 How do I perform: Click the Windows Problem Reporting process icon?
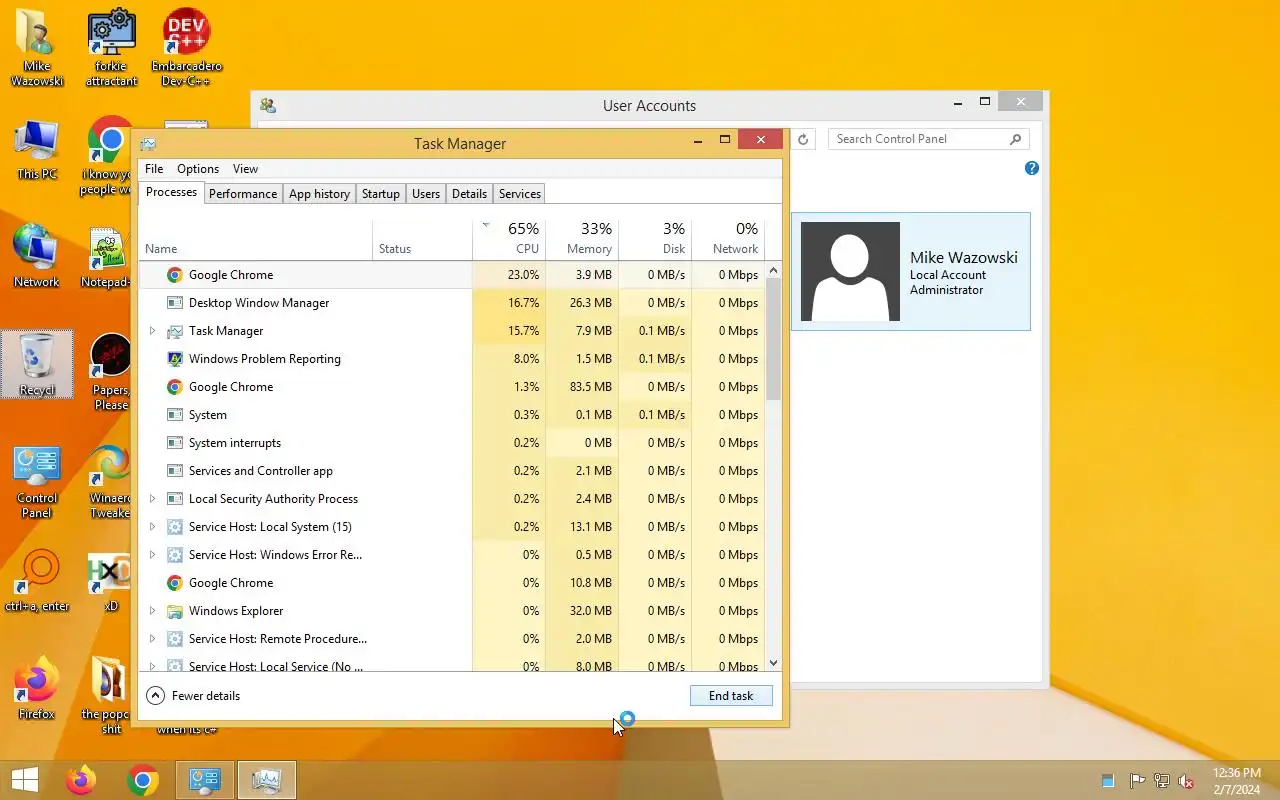pyautogui.click(x=175, y=359)
